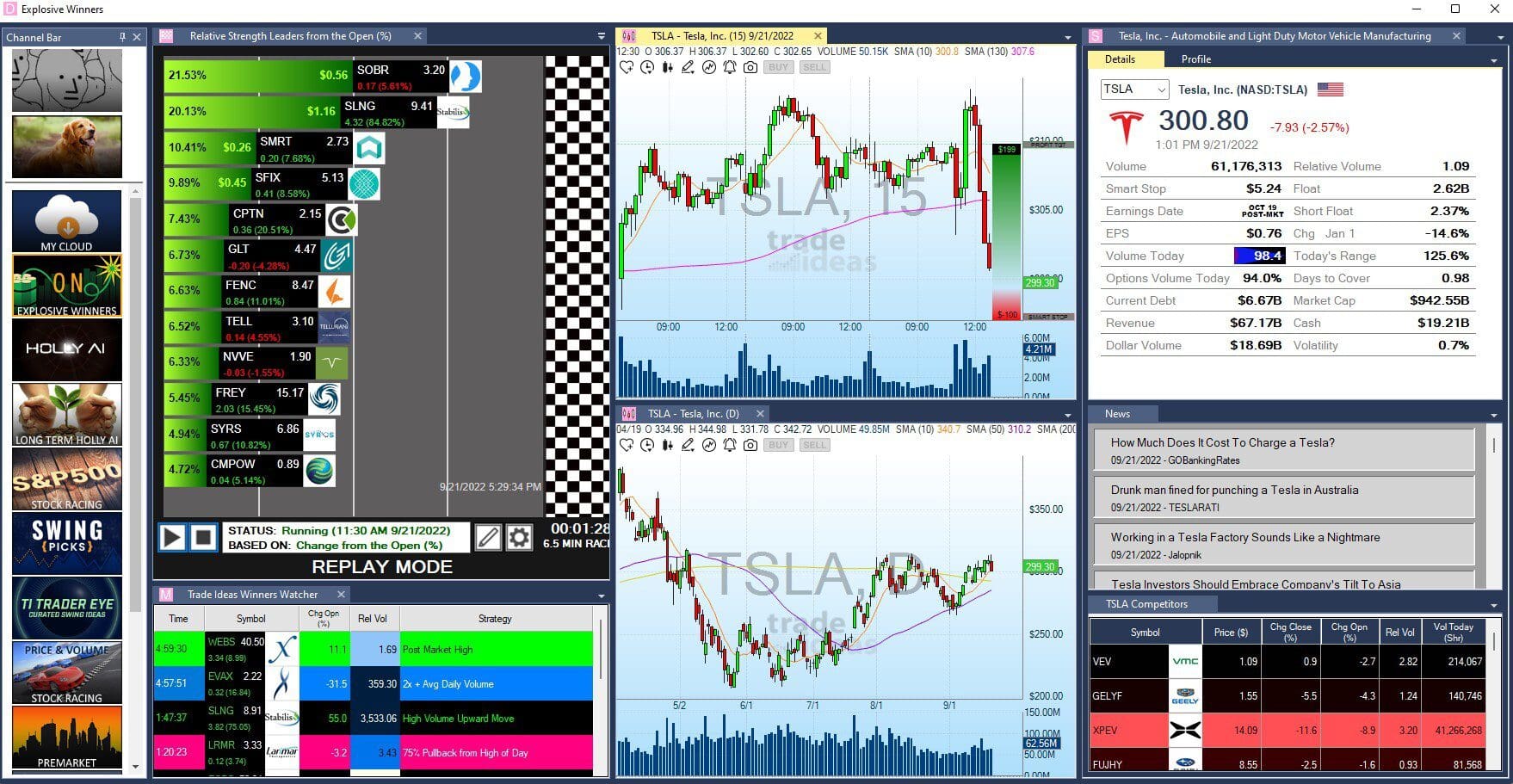Set alert bell icon in daily chart
1513x784 pixels.
tap(730, 445)
